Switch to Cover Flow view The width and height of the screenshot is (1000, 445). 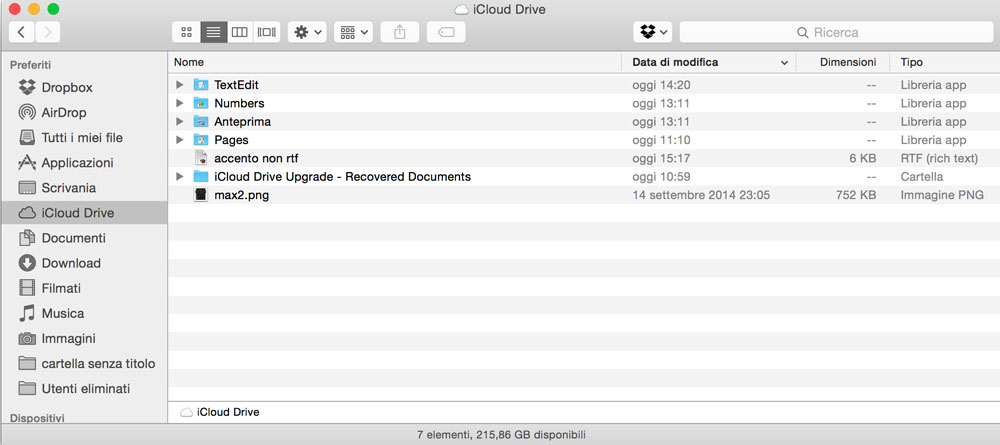coord(267,32)
